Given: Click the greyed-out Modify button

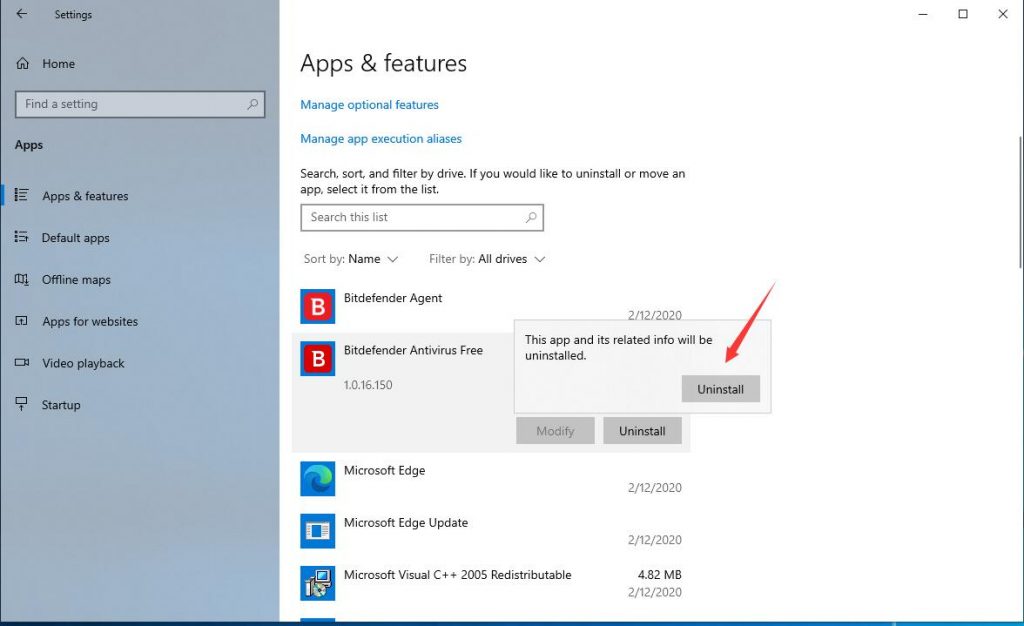Looking at the screenshot, I should coord(555,431).
